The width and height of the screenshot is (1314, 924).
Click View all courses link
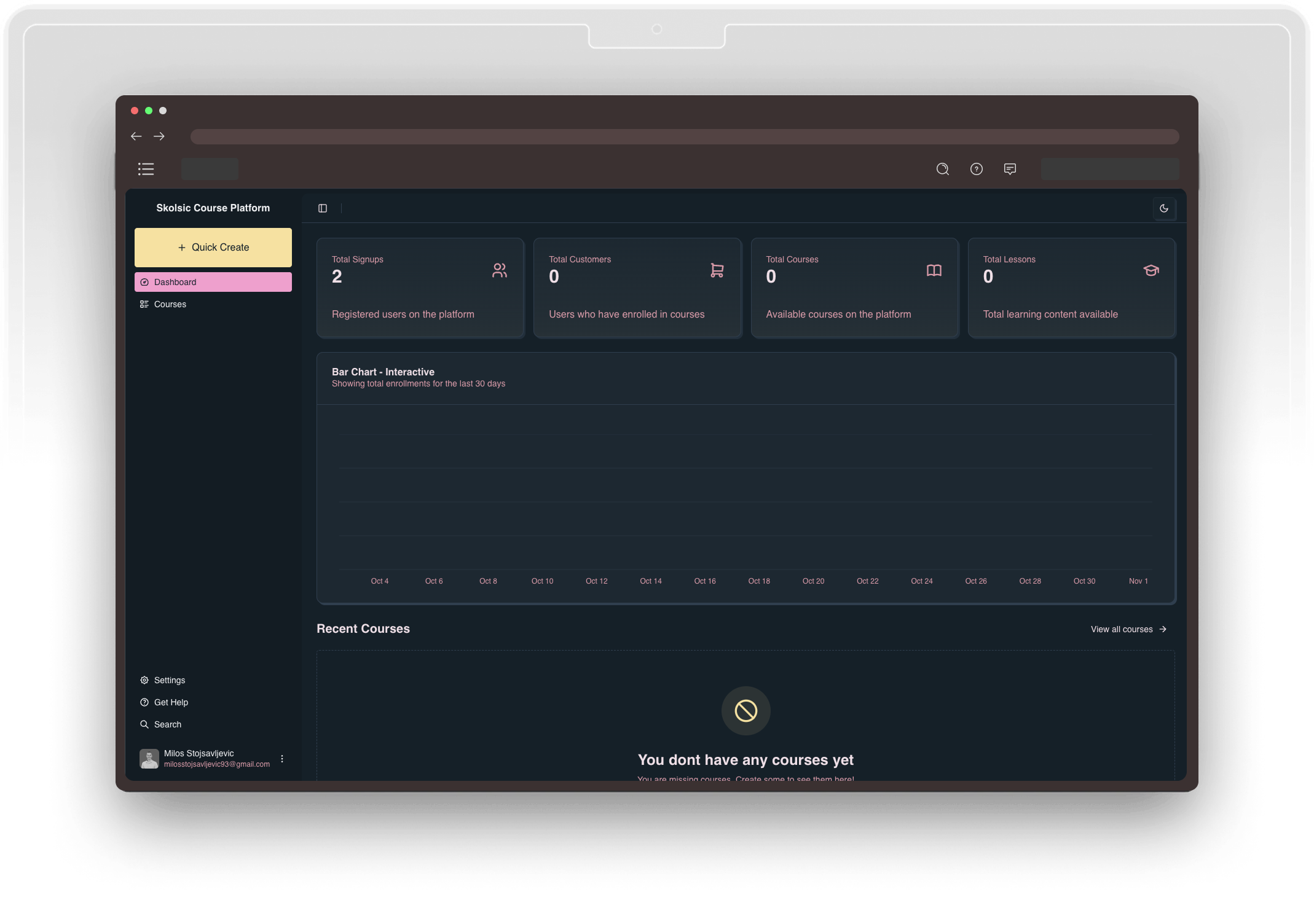click(1128, 629)
